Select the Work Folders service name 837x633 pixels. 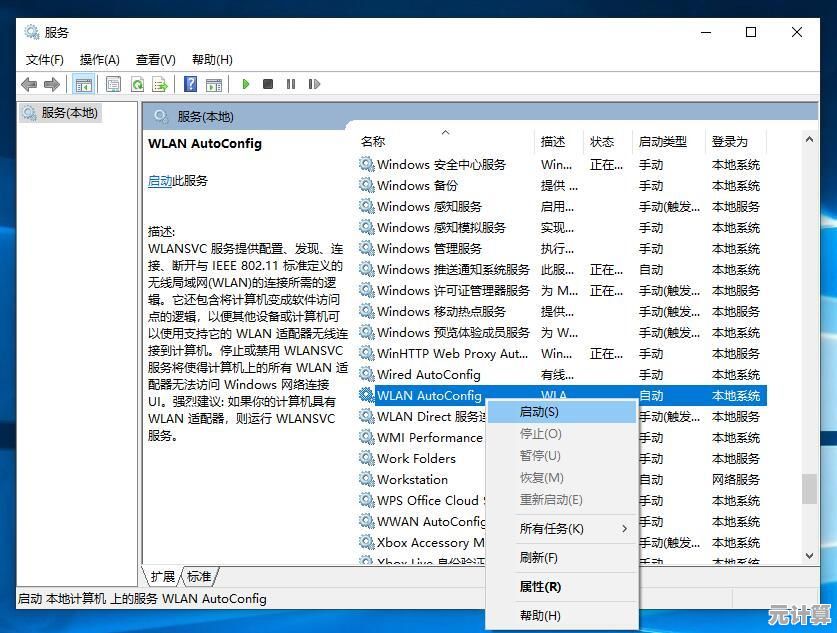click(416, 458)
